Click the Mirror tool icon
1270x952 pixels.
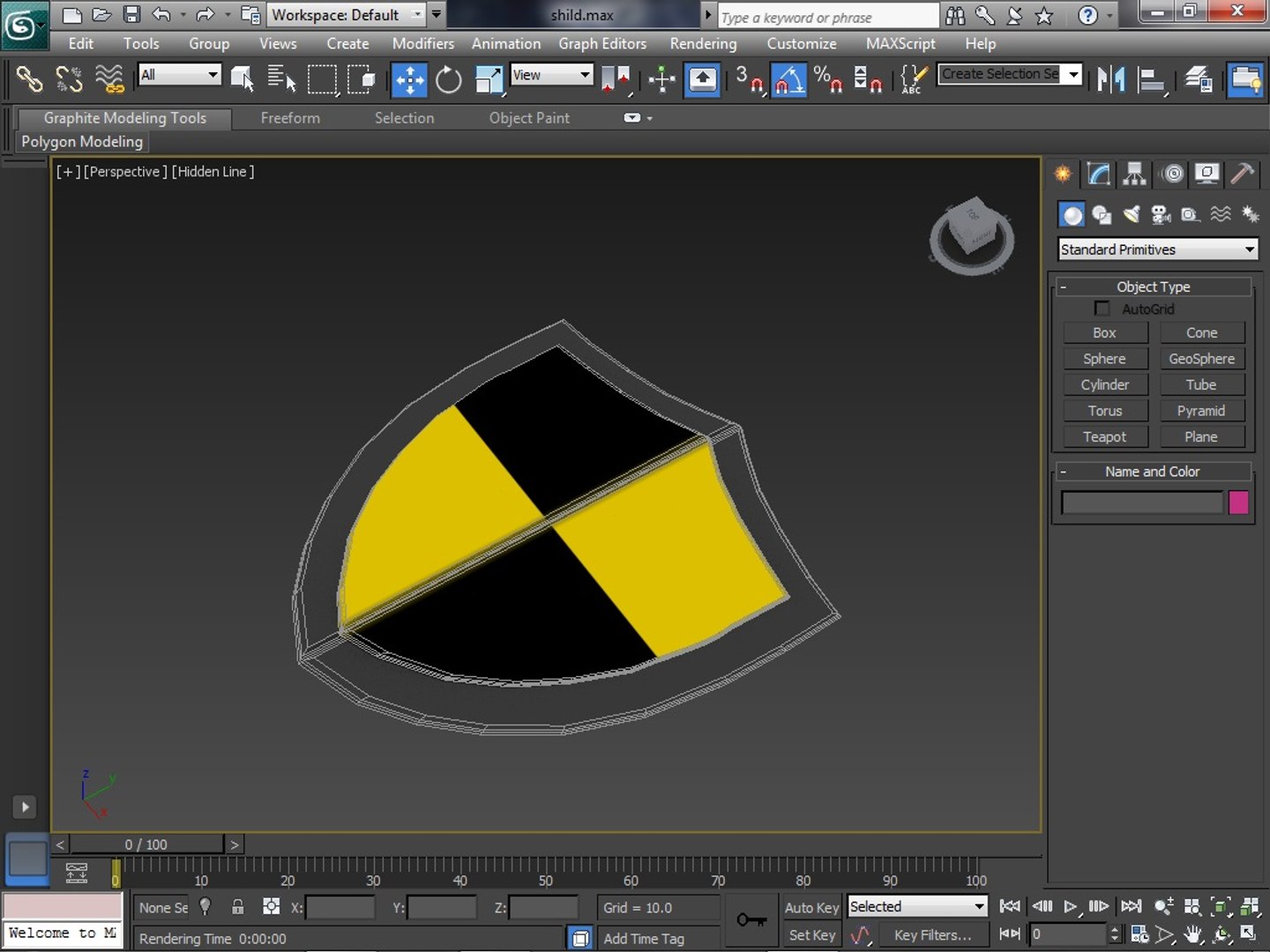(1111, 79)
